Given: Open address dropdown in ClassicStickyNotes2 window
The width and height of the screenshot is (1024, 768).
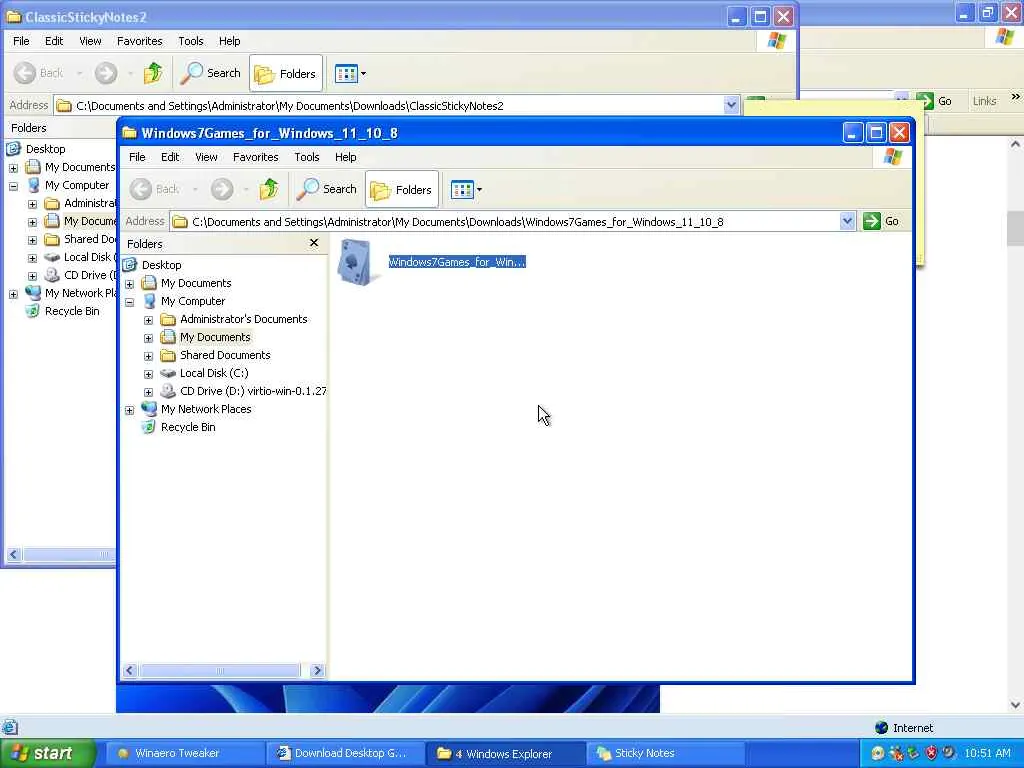Looking at the screenshot, I should click(731, 105).
